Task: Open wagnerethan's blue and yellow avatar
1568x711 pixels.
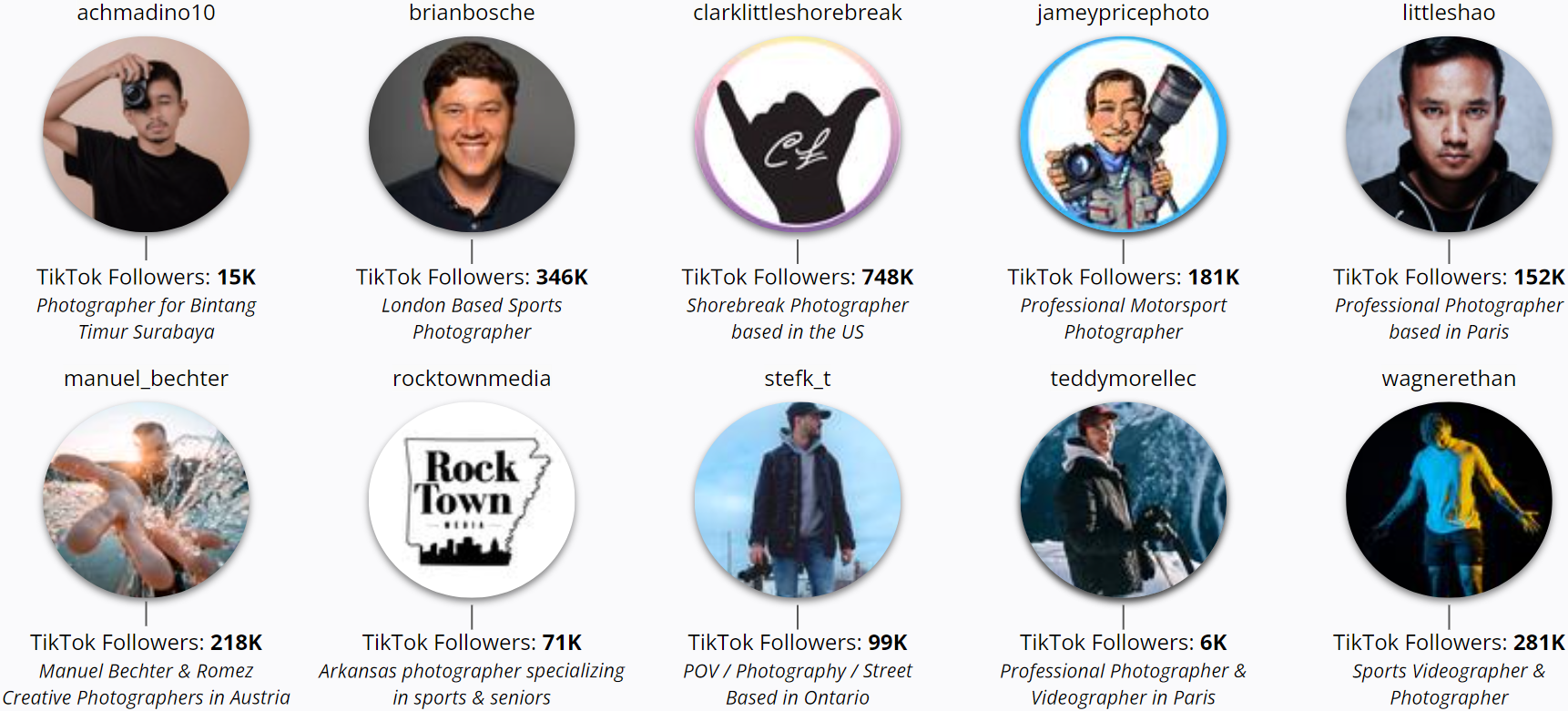Action: point(1449,500)
